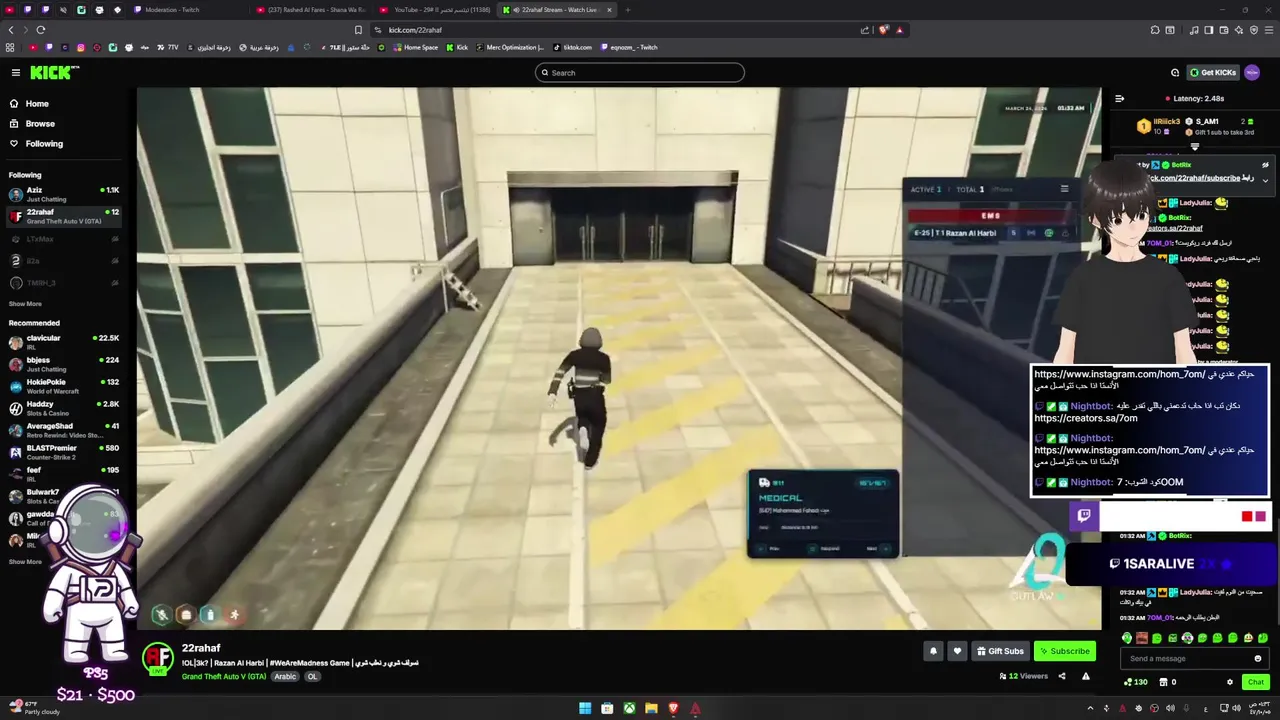The image size is (1280, 720).
Task: Go back with browser back arrow
Action: (10, 29)
